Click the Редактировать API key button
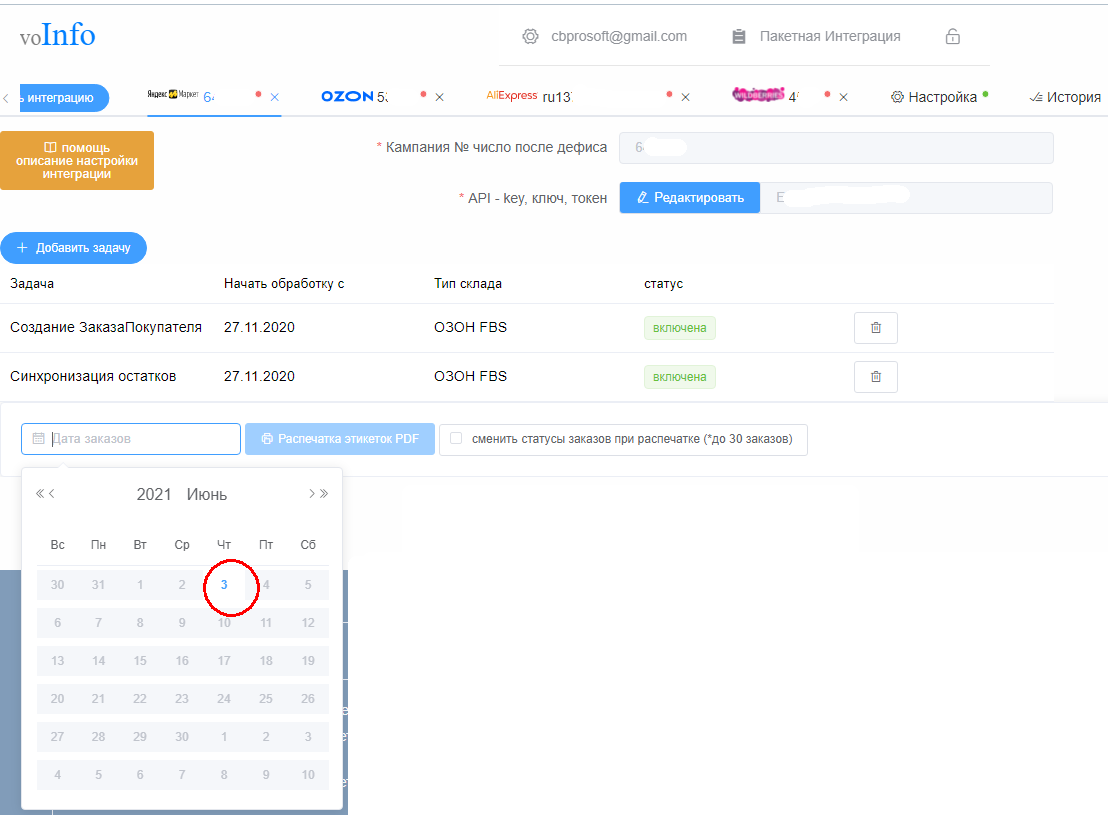Viewport: 1108px width, 815px height. [x=689, y=198]
